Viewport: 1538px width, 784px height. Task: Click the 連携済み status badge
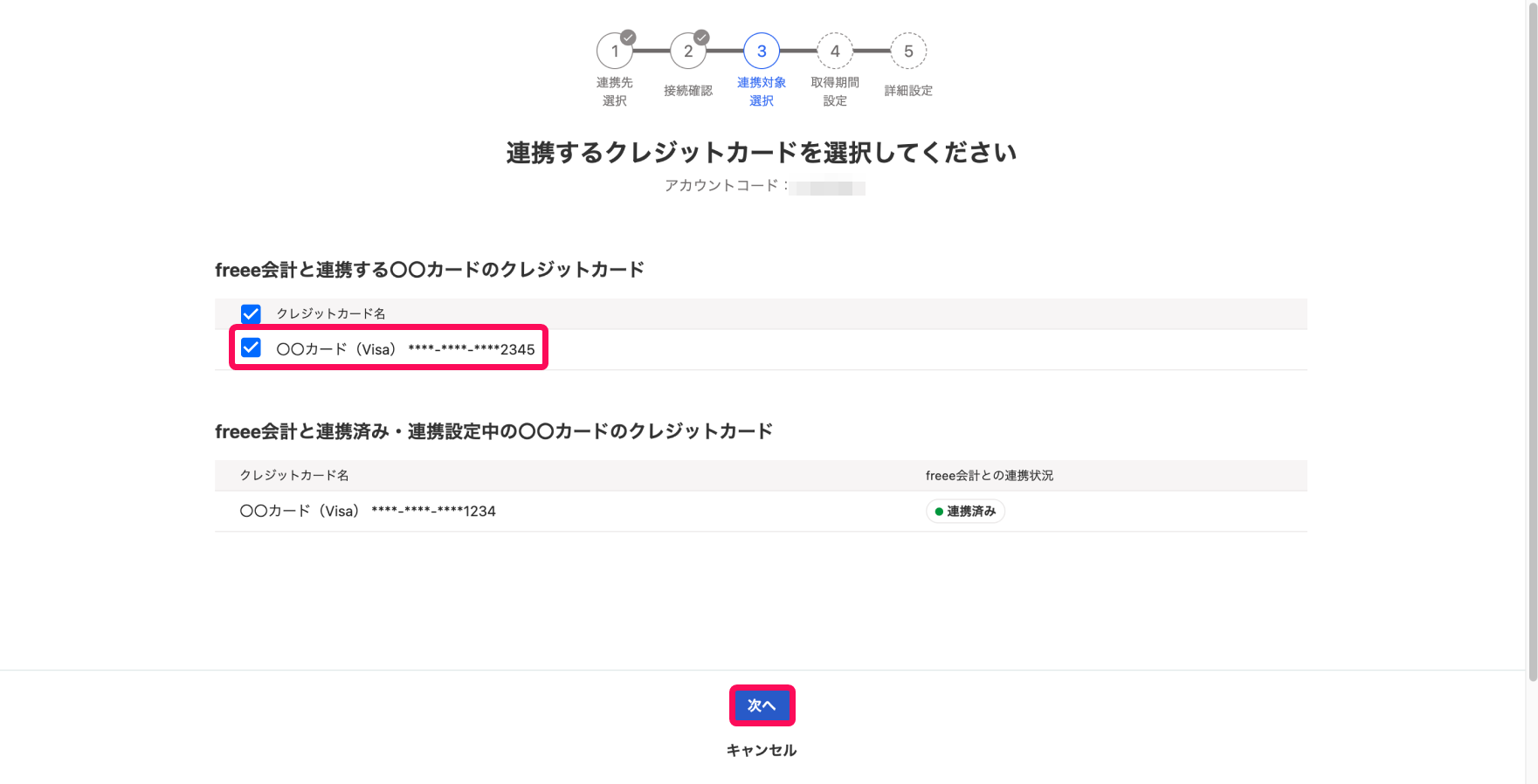point(965,511)
